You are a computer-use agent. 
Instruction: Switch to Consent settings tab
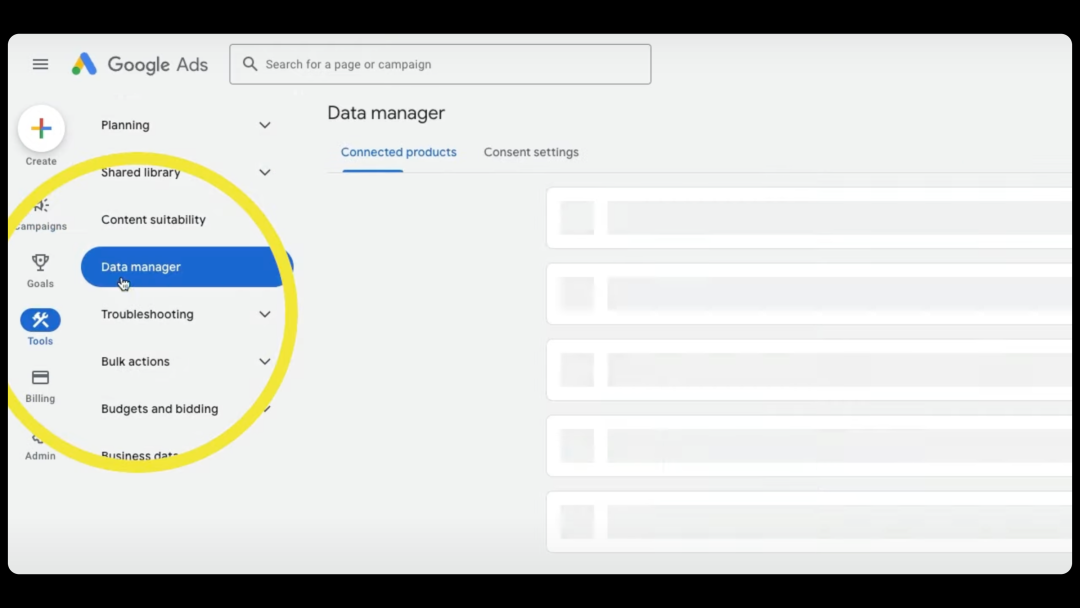531,152
